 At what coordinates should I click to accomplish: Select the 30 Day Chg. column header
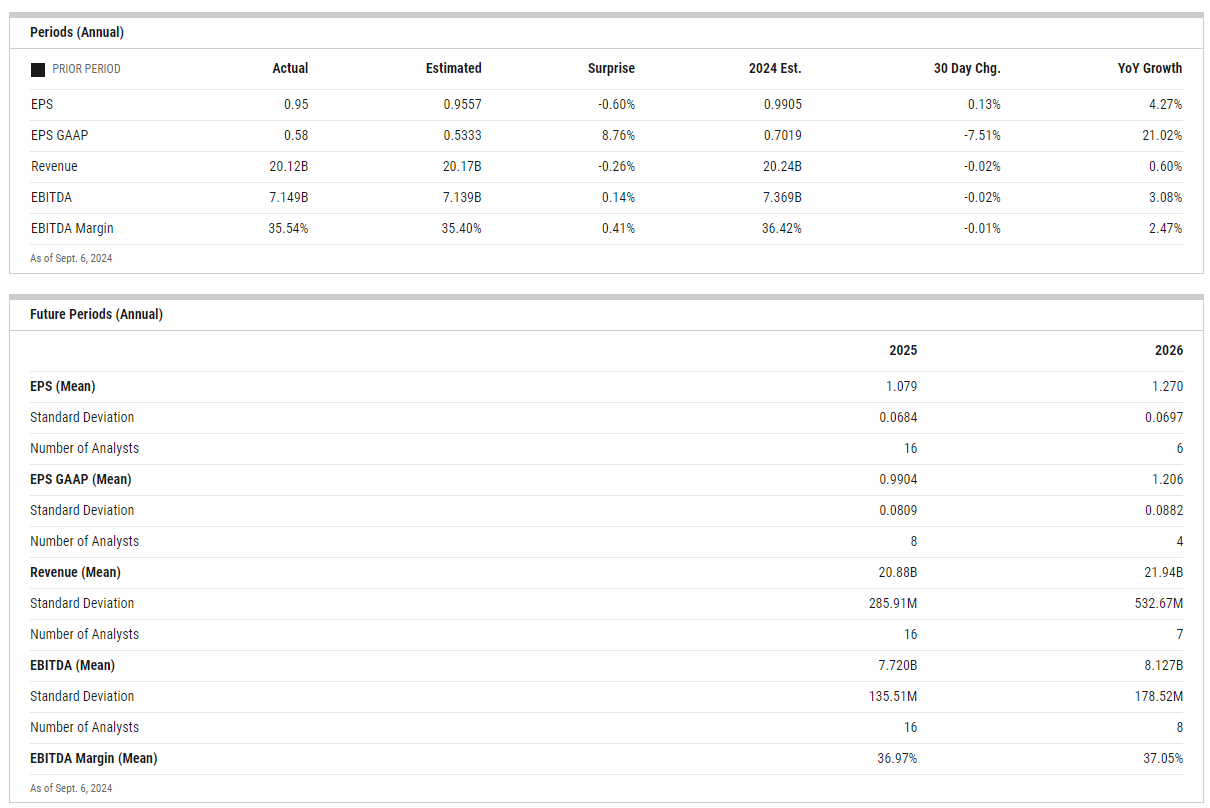coord(967,69)
